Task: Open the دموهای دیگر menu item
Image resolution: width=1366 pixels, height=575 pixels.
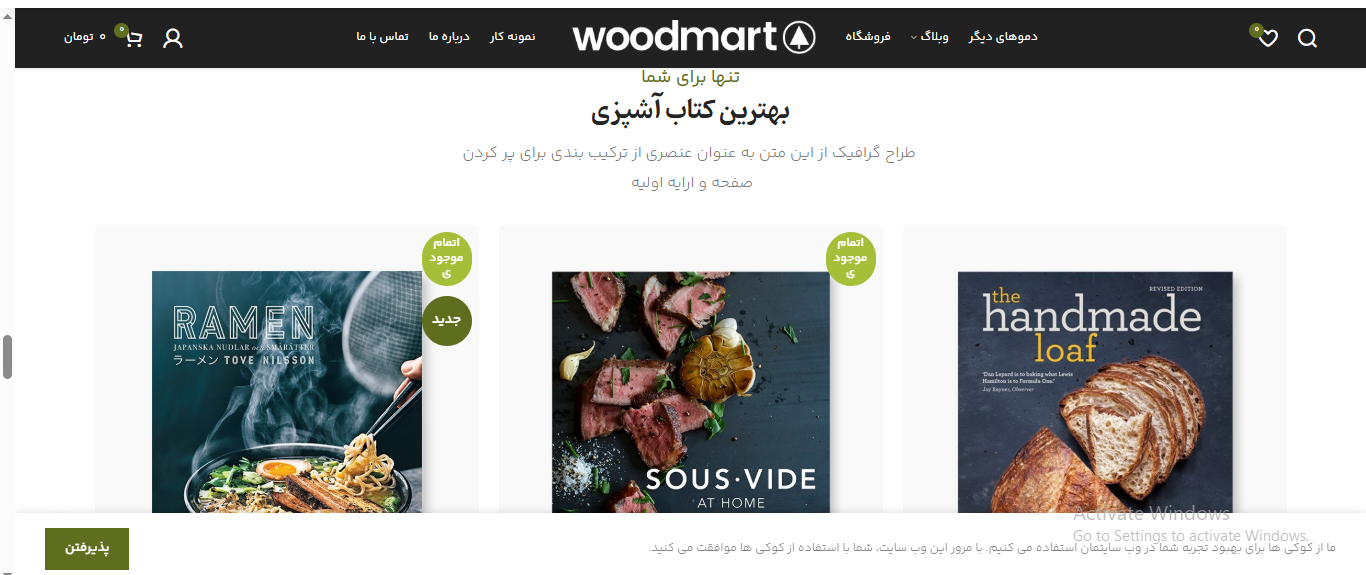Action: (1003, 37)
